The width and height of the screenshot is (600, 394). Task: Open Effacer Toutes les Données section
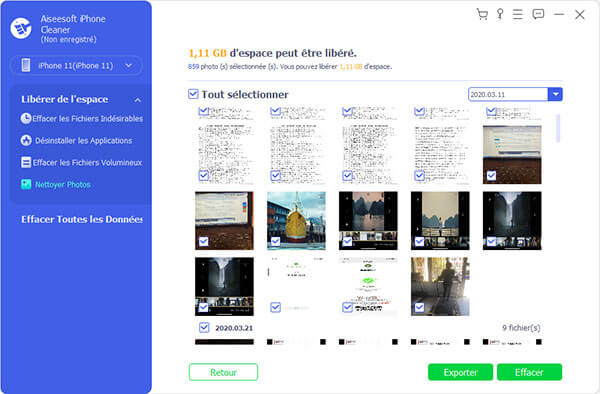pos(82,219)
